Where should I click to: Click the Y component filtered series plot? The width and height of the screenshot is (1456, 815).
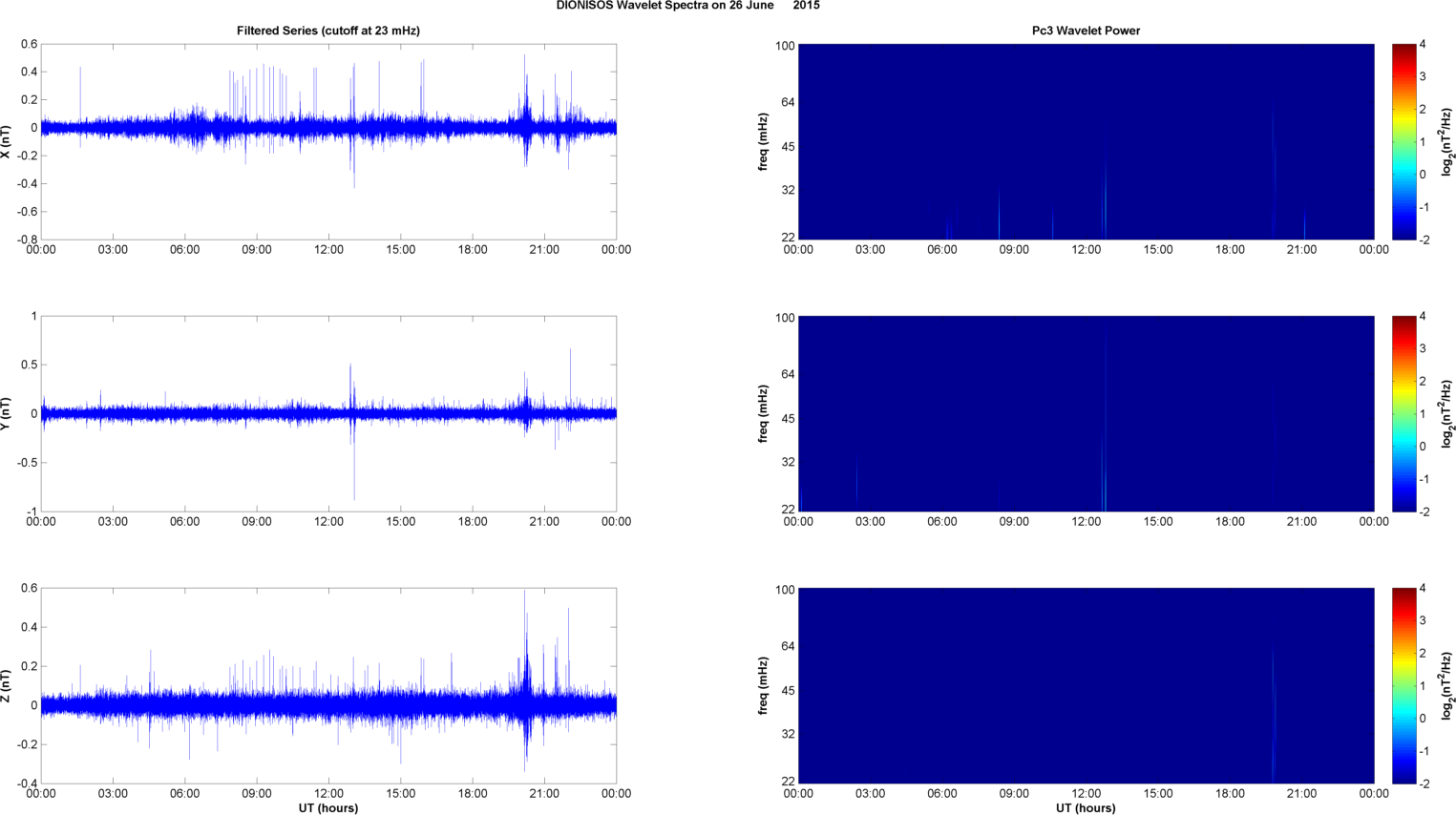(x=328, y=414)
